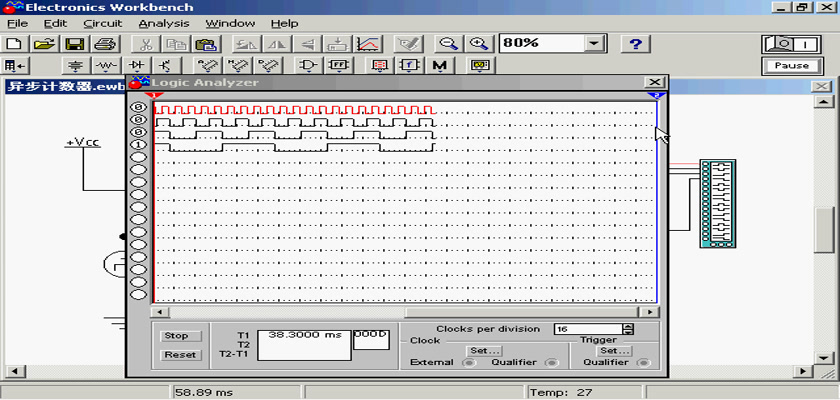Click the Help question mark icon
This screenshot has width=840, height=400.
(x=636, y=44)
